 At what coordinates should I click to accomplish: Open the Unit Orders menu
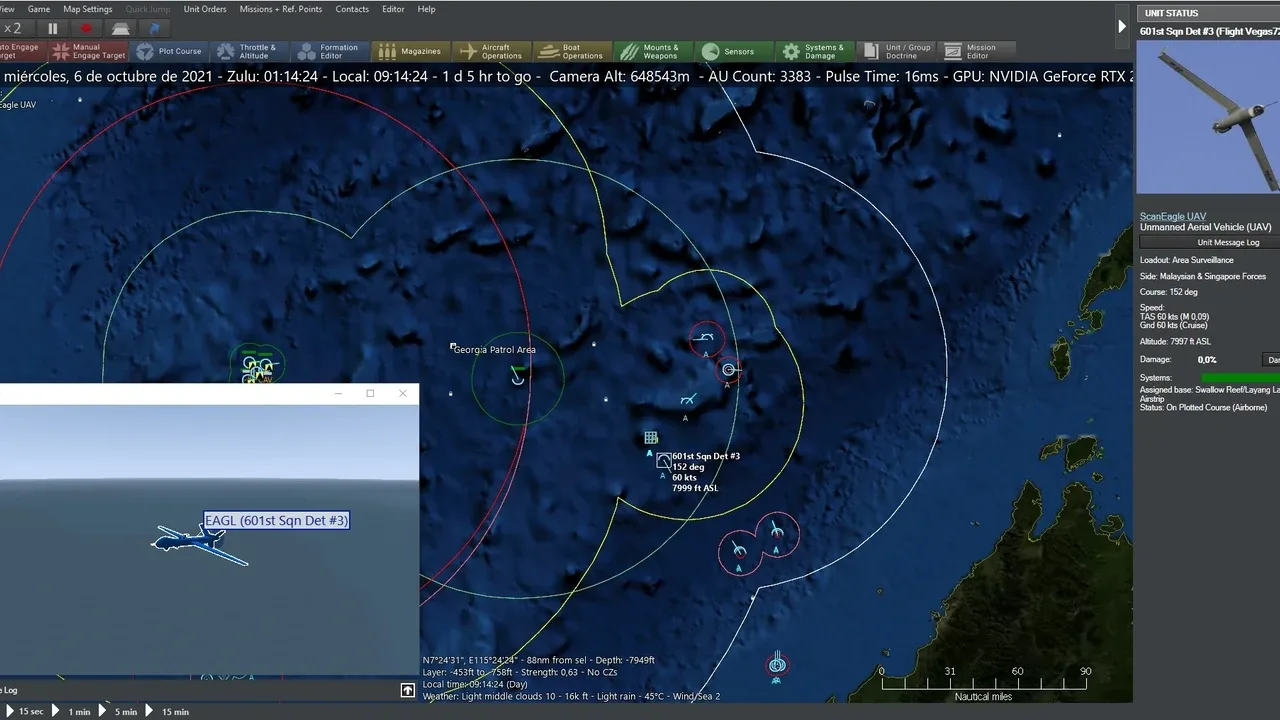205,9
